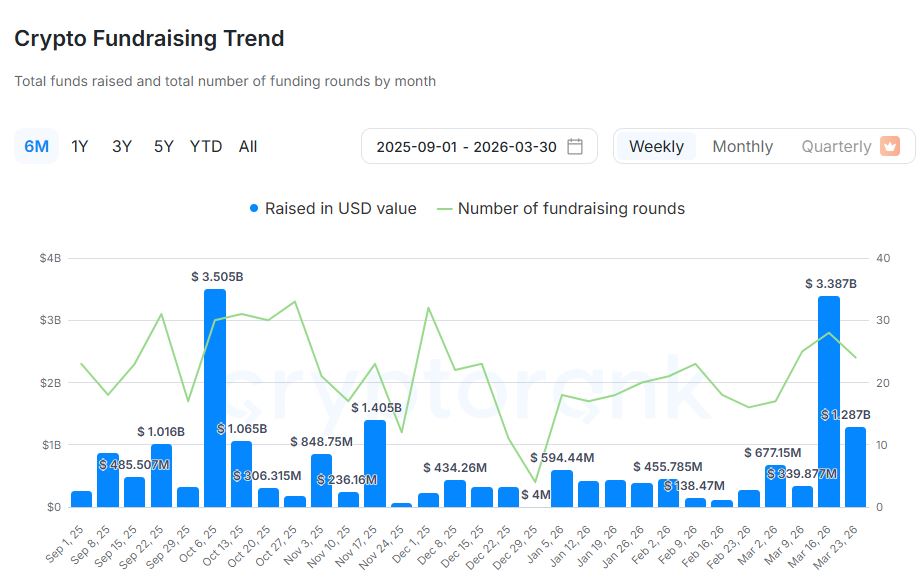Image resolution: width=920 pixels, height=580 pixels.
Task: Switch to 5Y time range
Action: coord(164,146)
